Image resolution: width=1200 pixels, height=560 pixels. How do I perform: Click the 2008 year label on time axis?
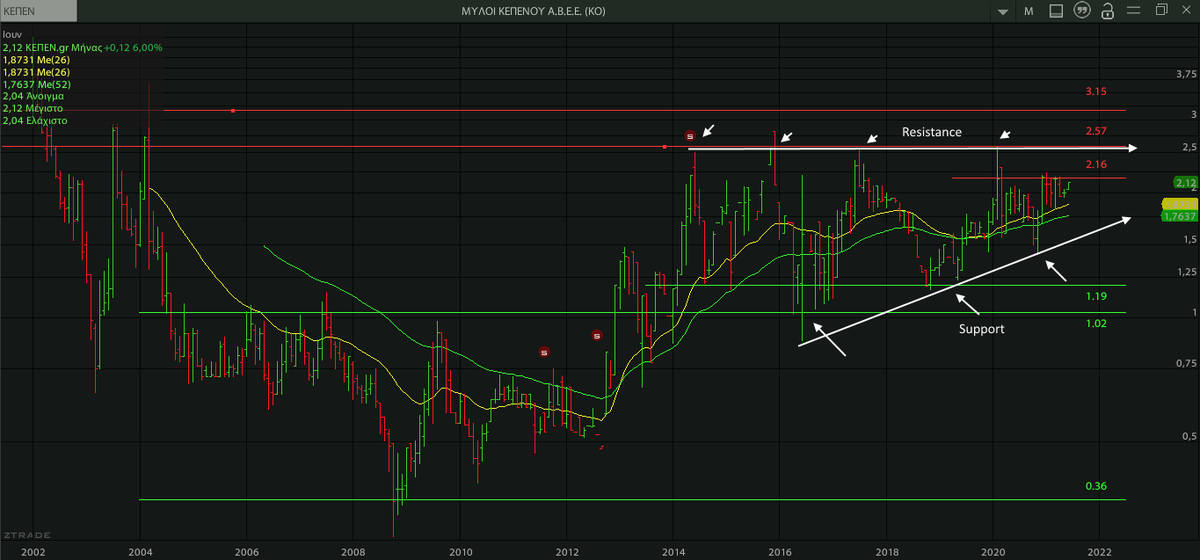(353, 551)
